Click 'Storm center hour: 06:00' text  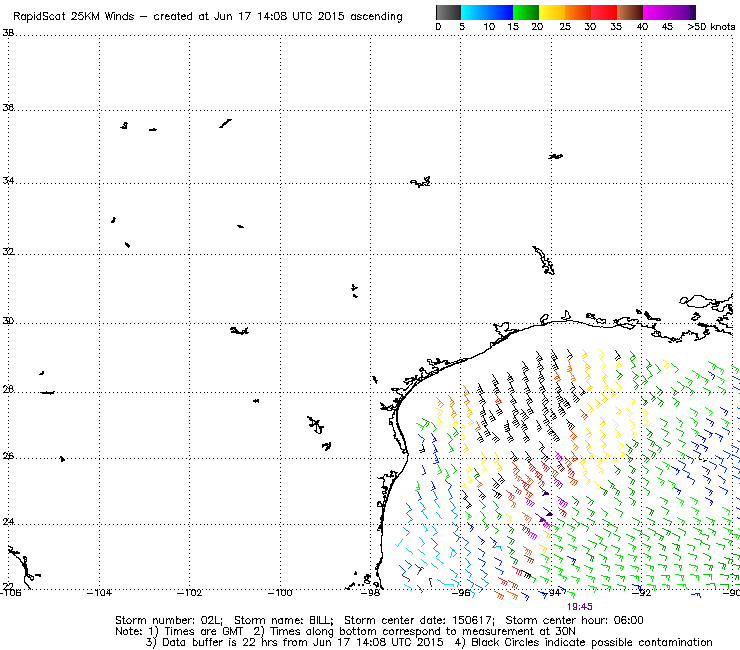click(x=574, y=620)
